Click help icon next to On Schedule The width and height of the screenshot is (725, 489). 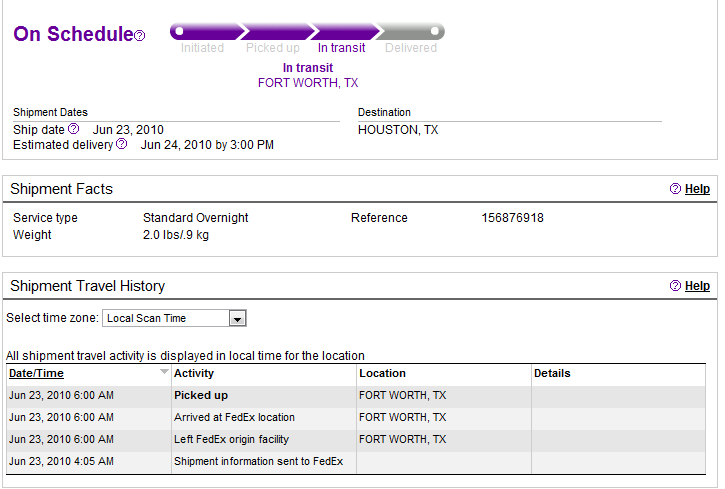(140, 36)
